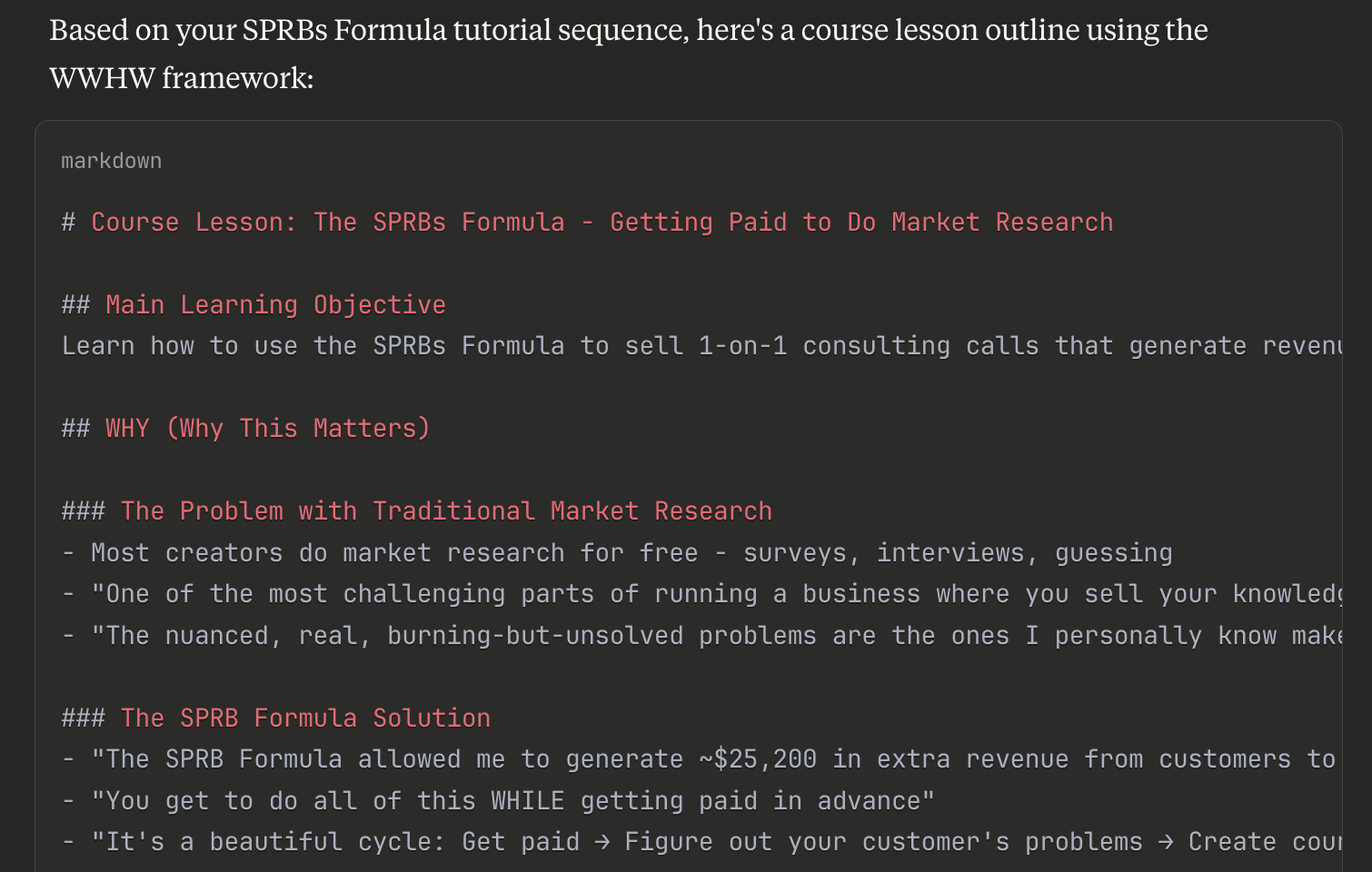The image size is (1372, 872).
Task: Click the 'Getting Paid to Do Market Research' phrase
Action: 861,223
